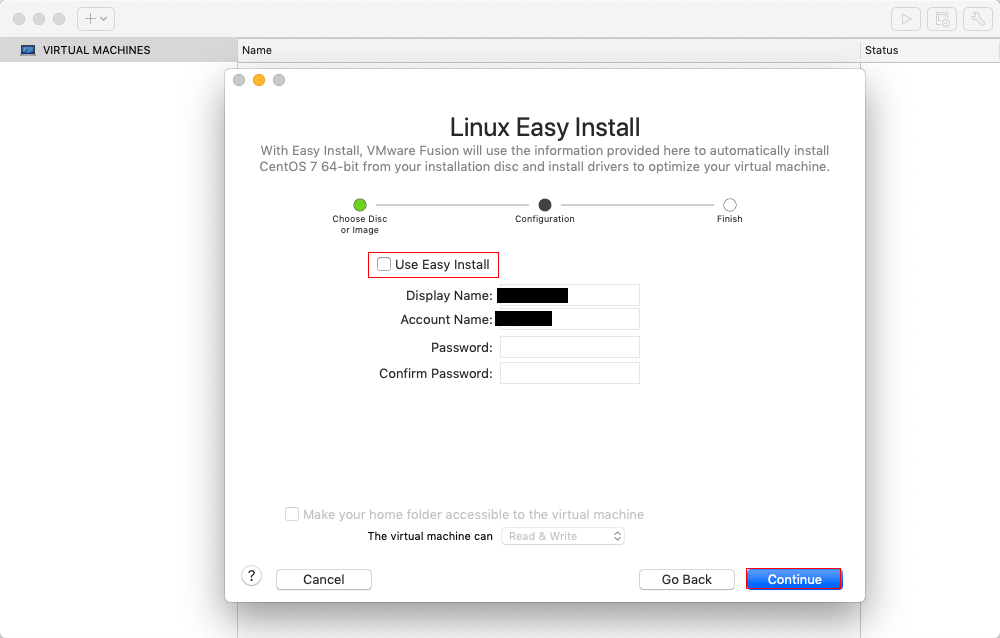The image size is (1000, 638).
Task: Click the Status column header
Action: pos(930,50)
